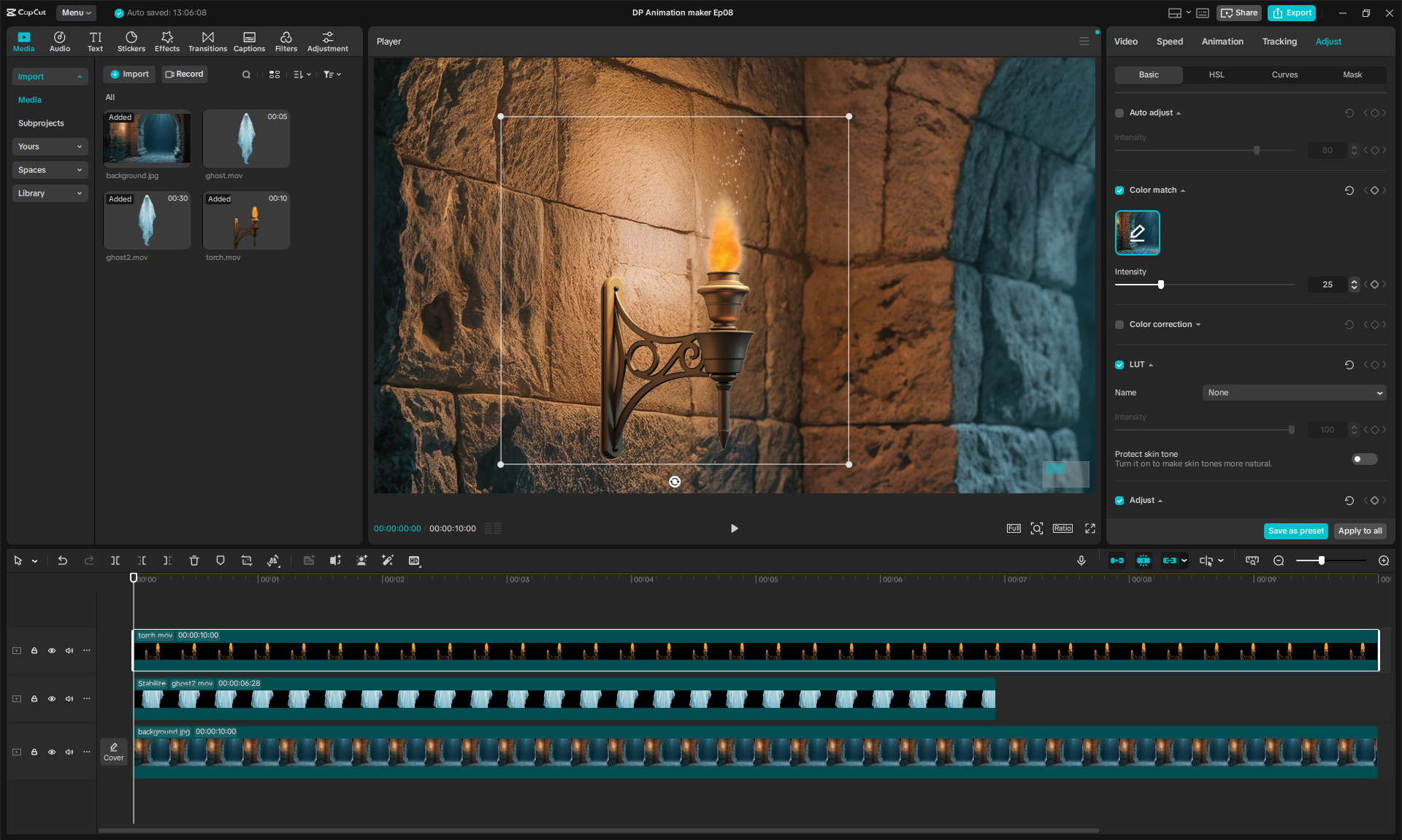1402x840 pixels.
Task: Open the Menu dropdown
Action: (76, 12)
